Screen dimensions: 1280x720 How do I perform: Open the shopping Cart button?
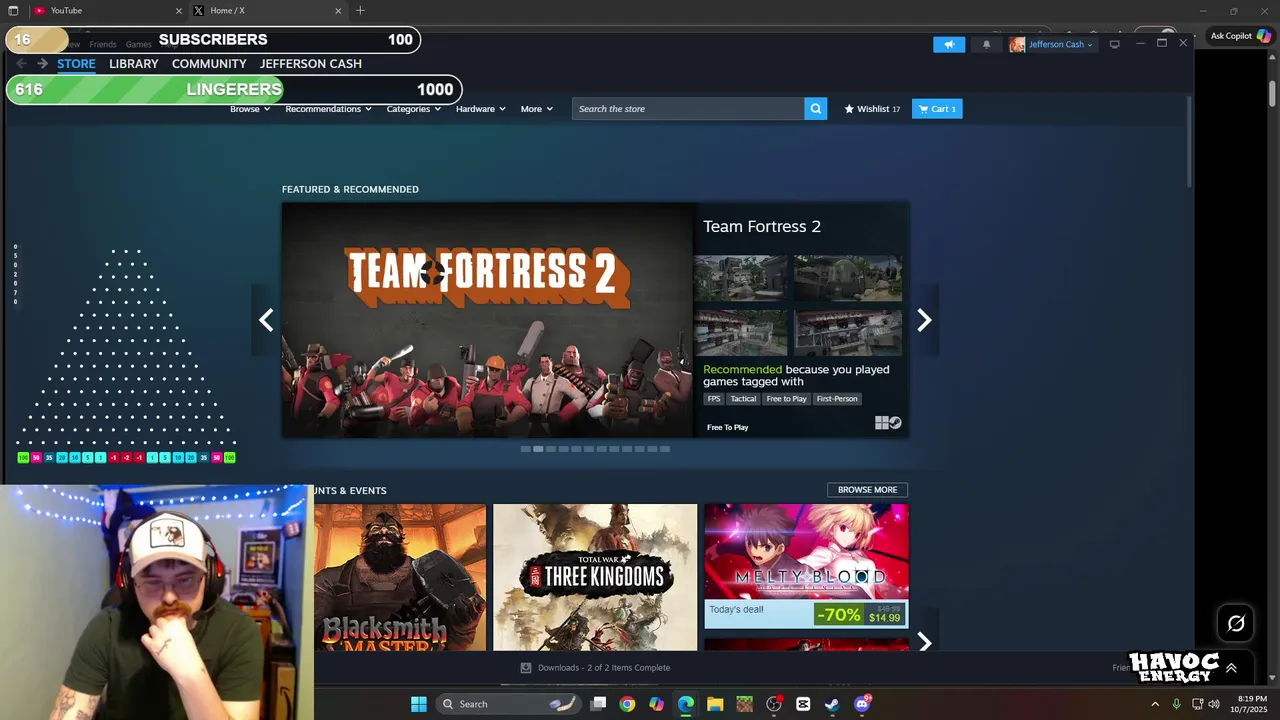[x=937, y=109]
